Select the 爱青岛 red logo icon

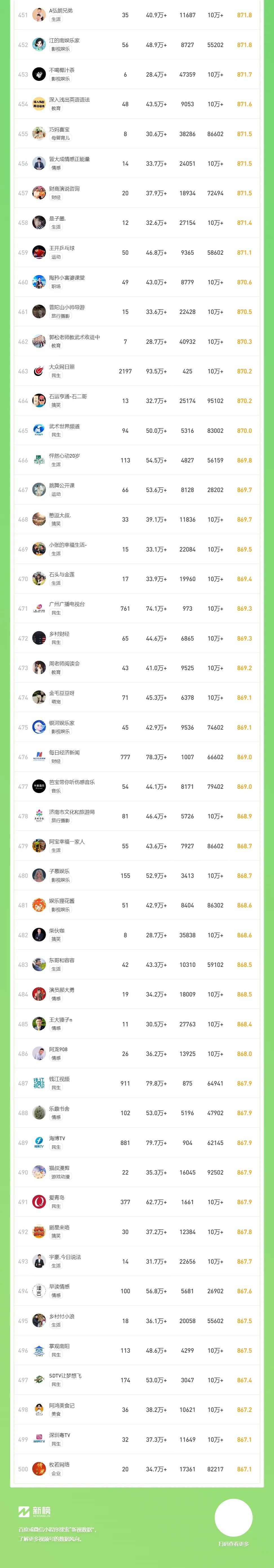point(39,1202)
